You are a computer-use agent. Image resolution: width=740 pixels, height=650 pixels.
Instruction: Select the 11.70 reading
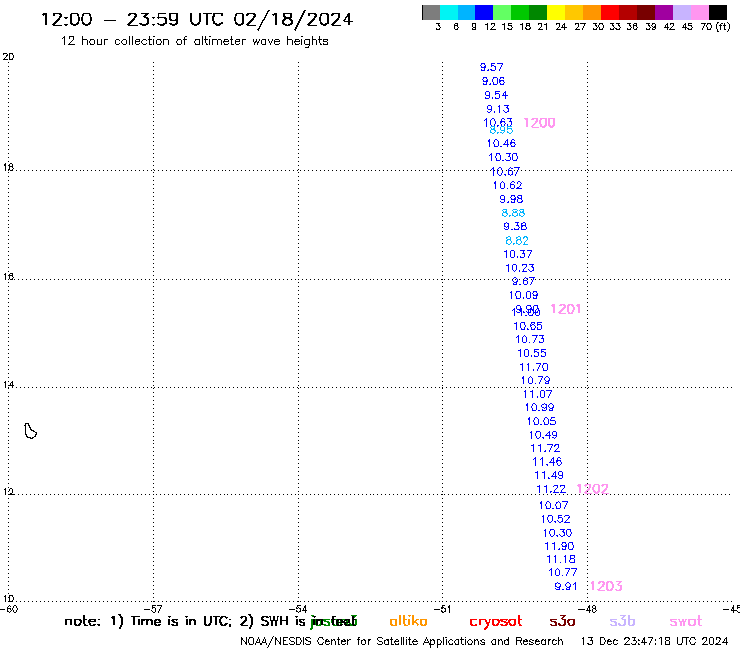534,367
